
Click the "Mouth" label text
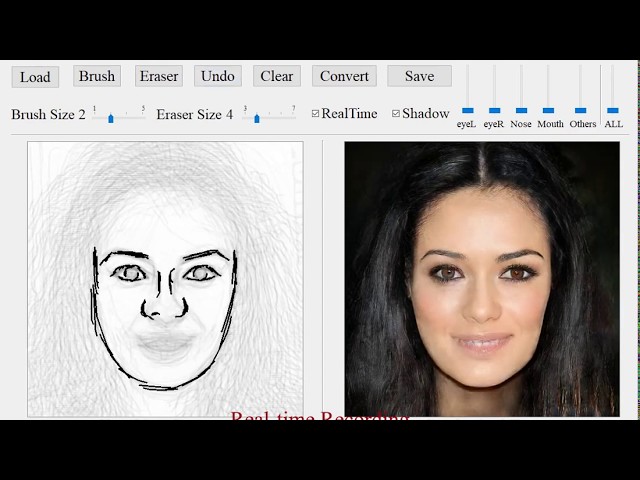coord(550,124)
